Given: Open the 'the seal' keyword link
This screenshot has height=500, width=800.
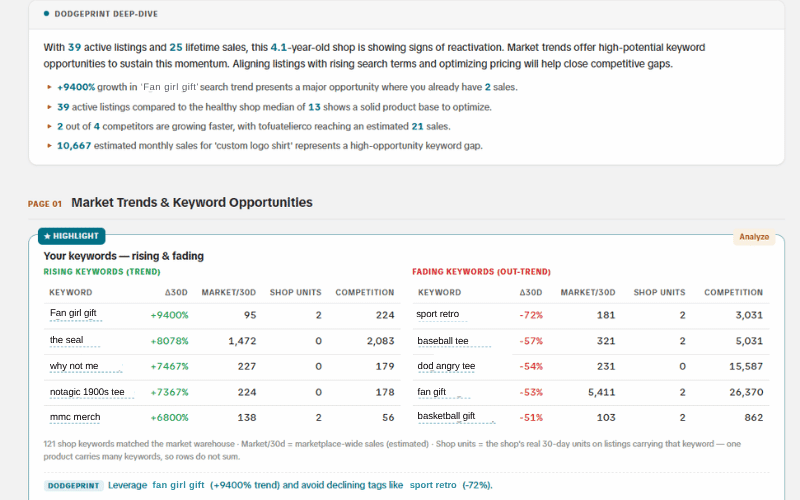Looking at the screenshot, I should (66, 340).
